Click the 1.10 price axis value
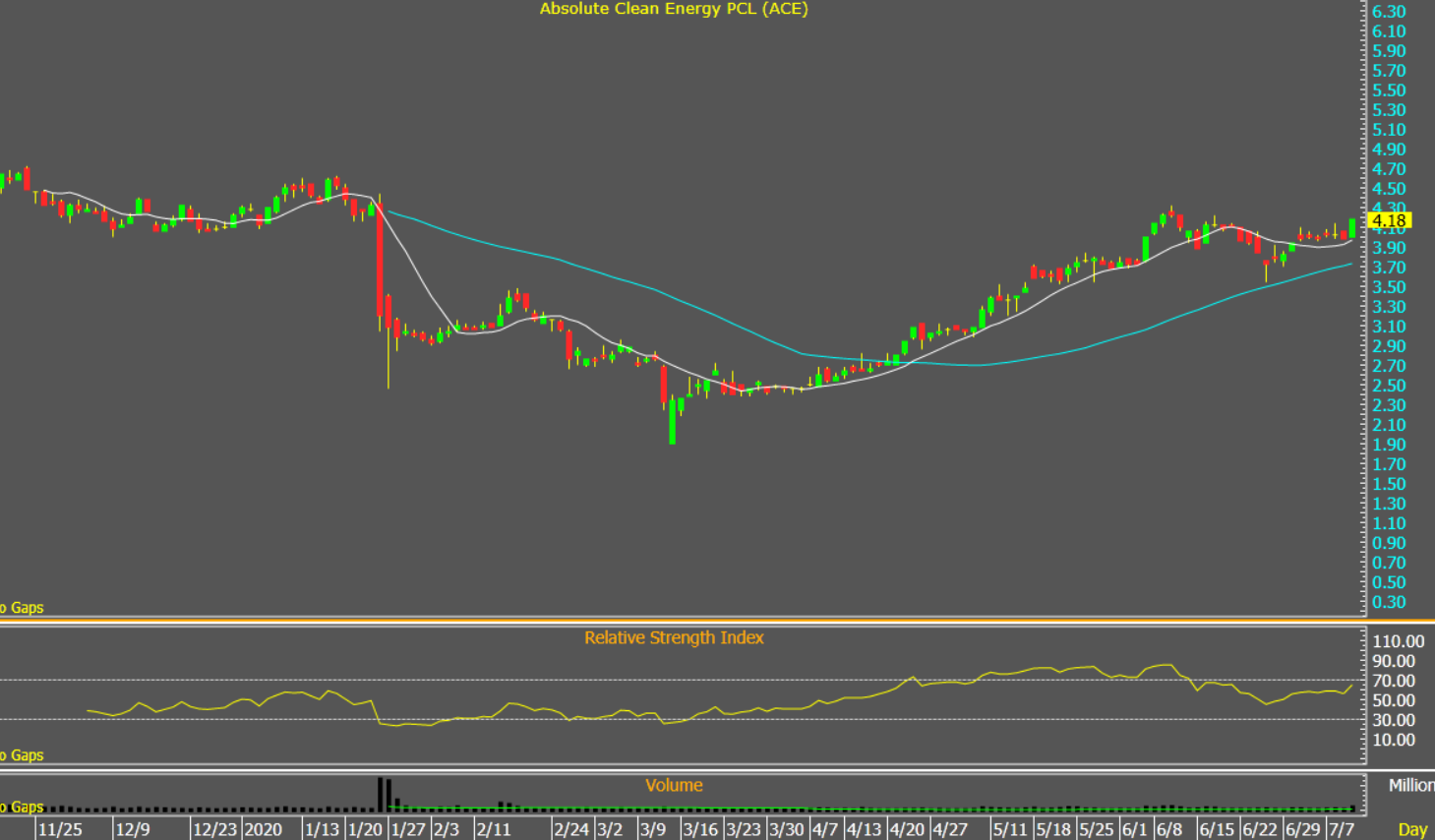 (x=1389, y=523)
